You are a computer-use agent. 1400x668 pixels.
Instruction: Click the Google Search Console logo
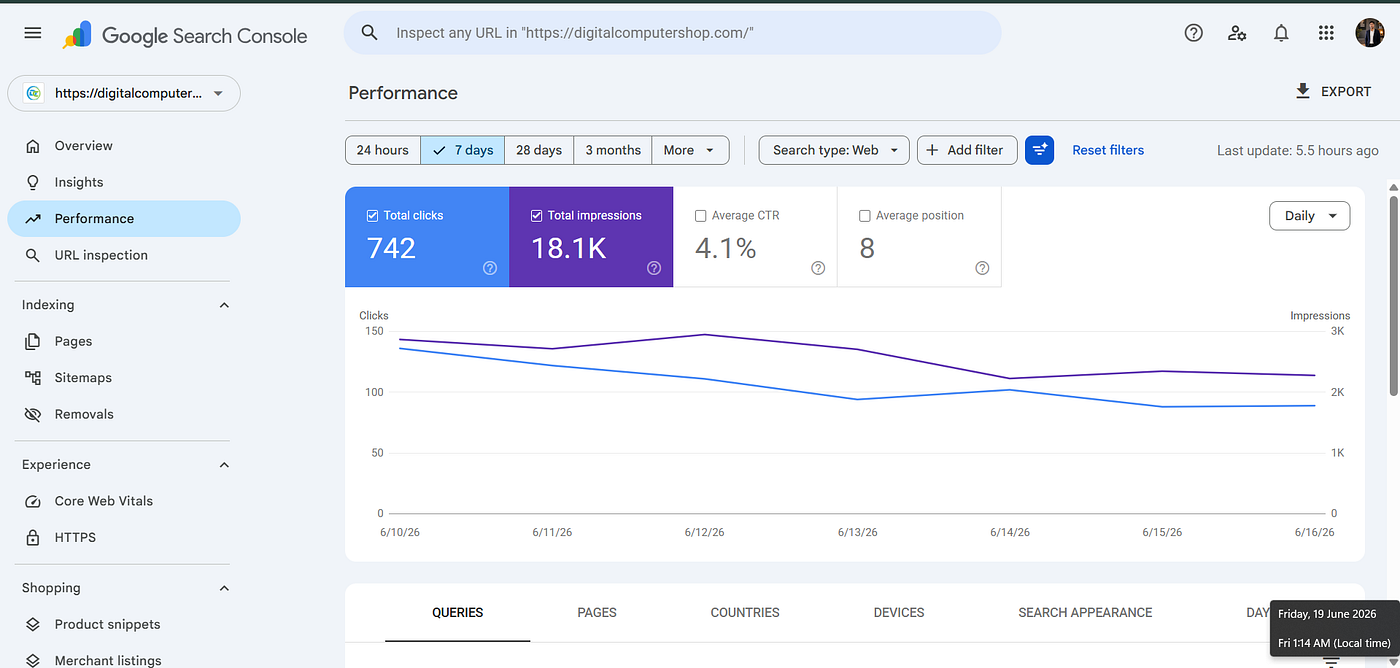(x=185, y=35)
